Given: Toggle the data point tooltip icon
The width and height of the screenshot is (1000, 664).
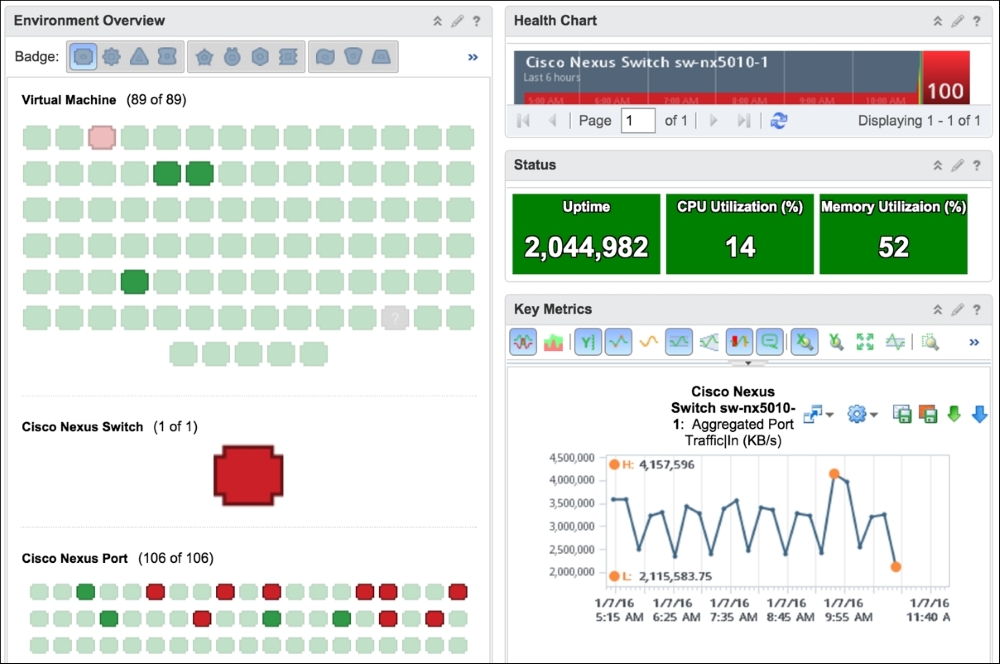Looking at the screenshot, I should pyautogui.click(x=770, y=342).
